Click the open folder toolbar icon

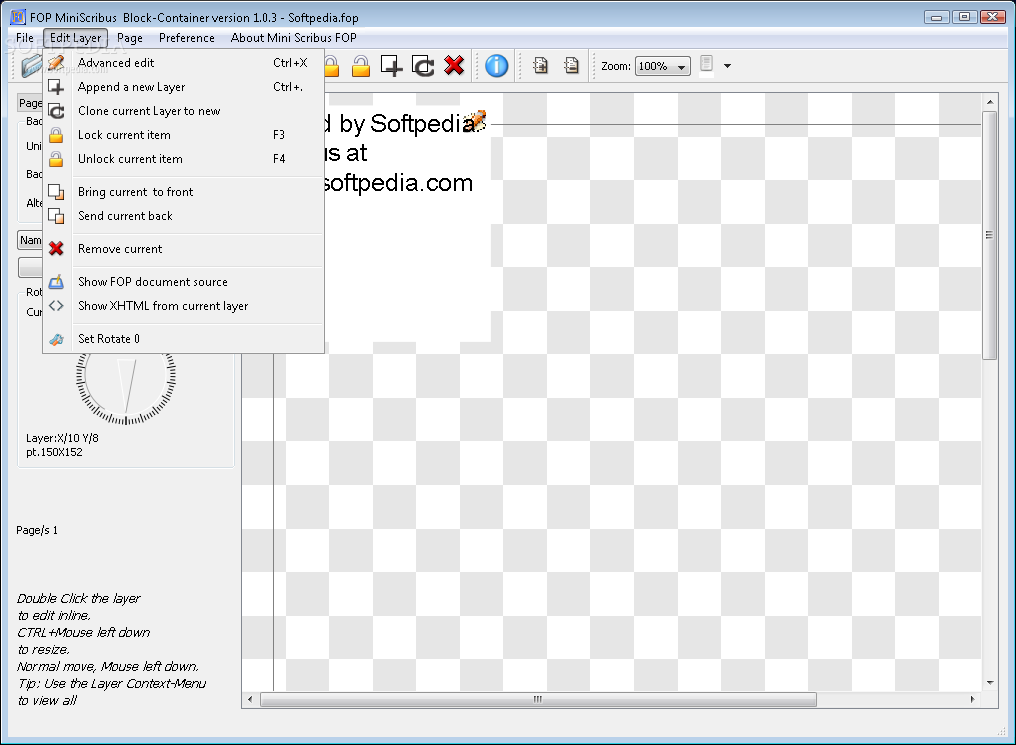click(30, 66)
